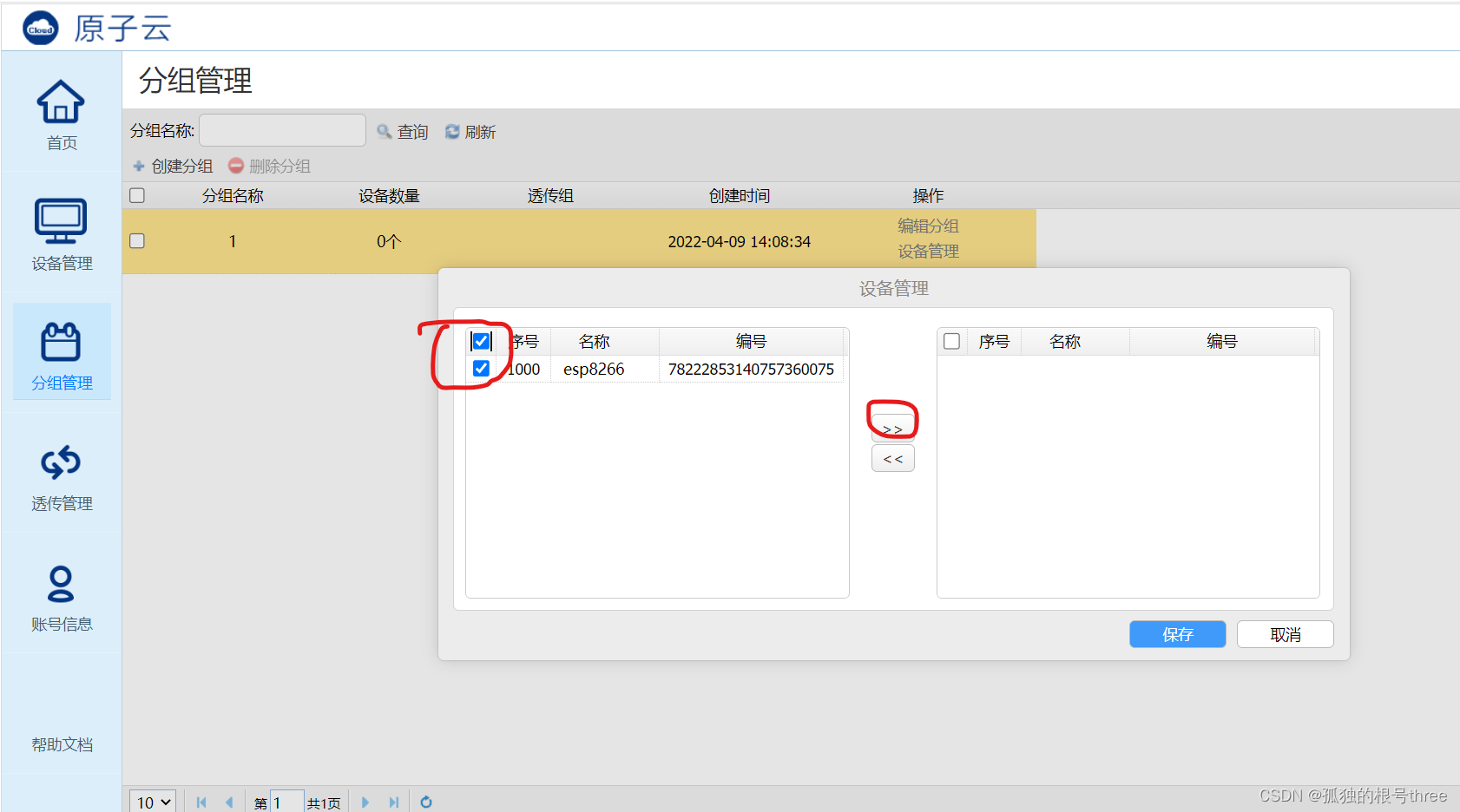Click the 刷新 refresh icon in toolbar
The height and width of the screenshot is (812, 1460).
pyautogui.click(x=452, y=132)
